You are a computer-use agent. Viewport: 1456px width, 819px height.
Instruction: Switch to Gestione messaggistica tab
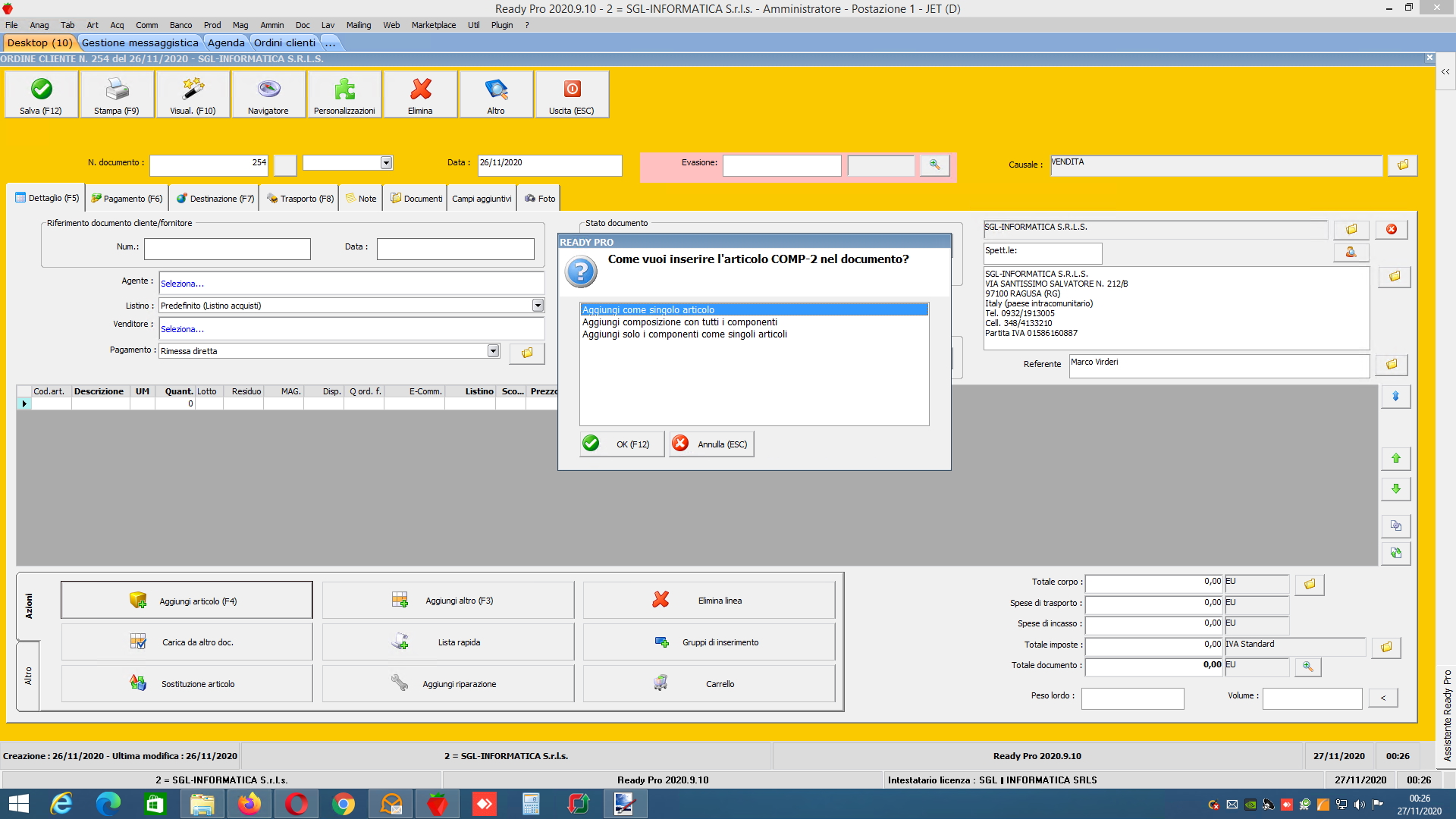[140, 43]
